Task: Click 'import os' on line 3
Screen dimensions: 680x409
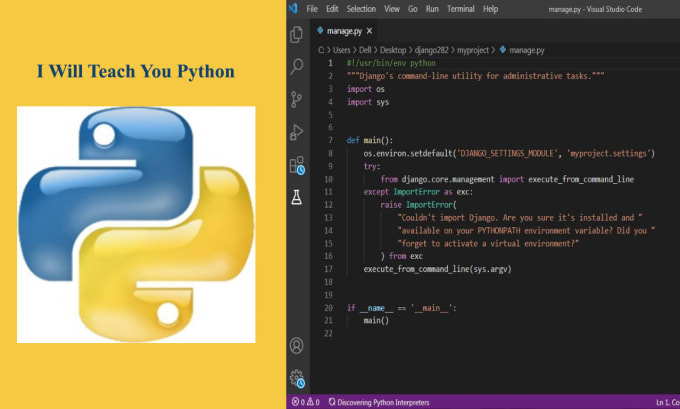Action: [x=366, y=89]
